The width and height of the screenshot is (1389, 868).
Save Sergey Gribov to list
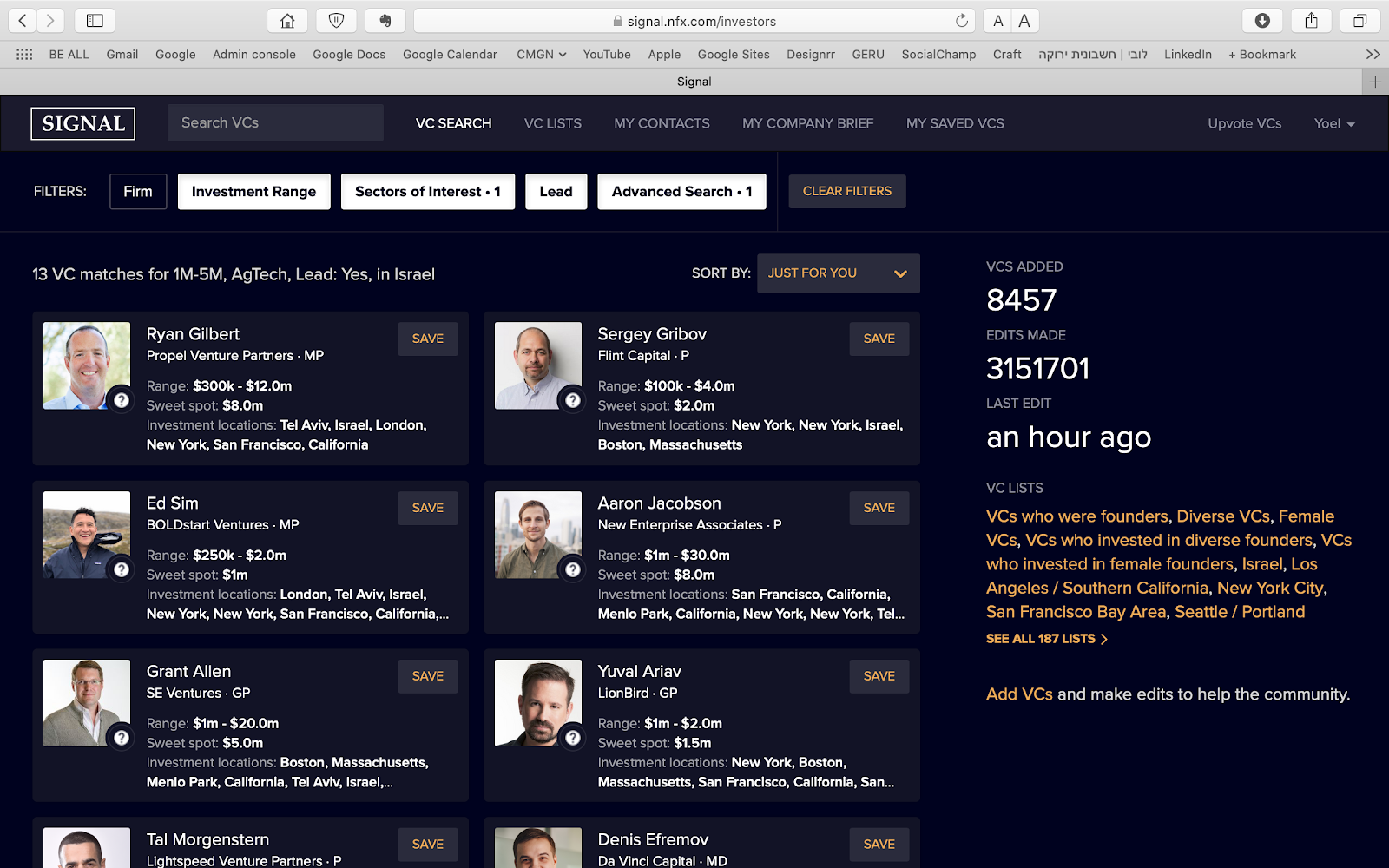879,339
